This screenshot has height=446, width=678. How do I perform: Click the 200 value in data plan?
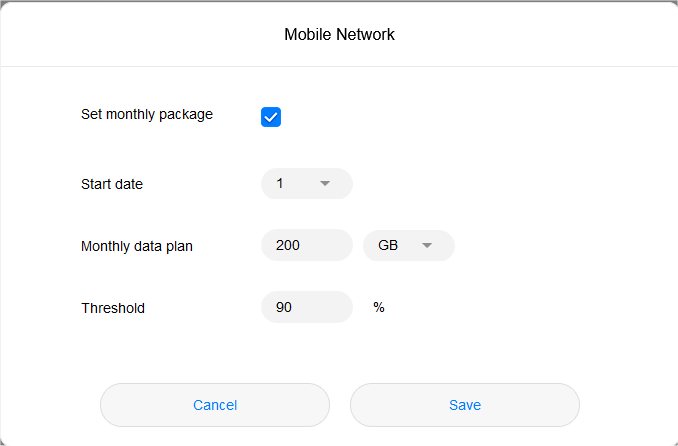click(x=288, y=246)
